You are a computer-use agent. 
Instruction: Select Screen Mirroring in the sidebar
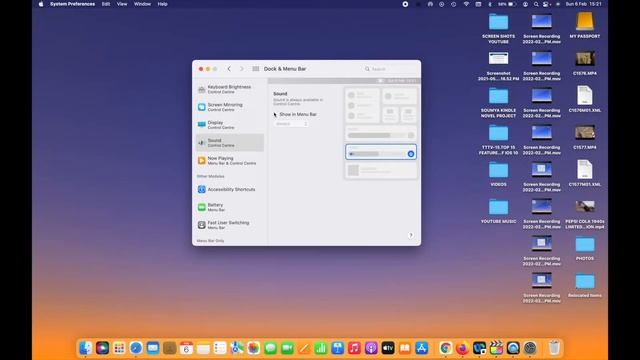click(230, 107)
